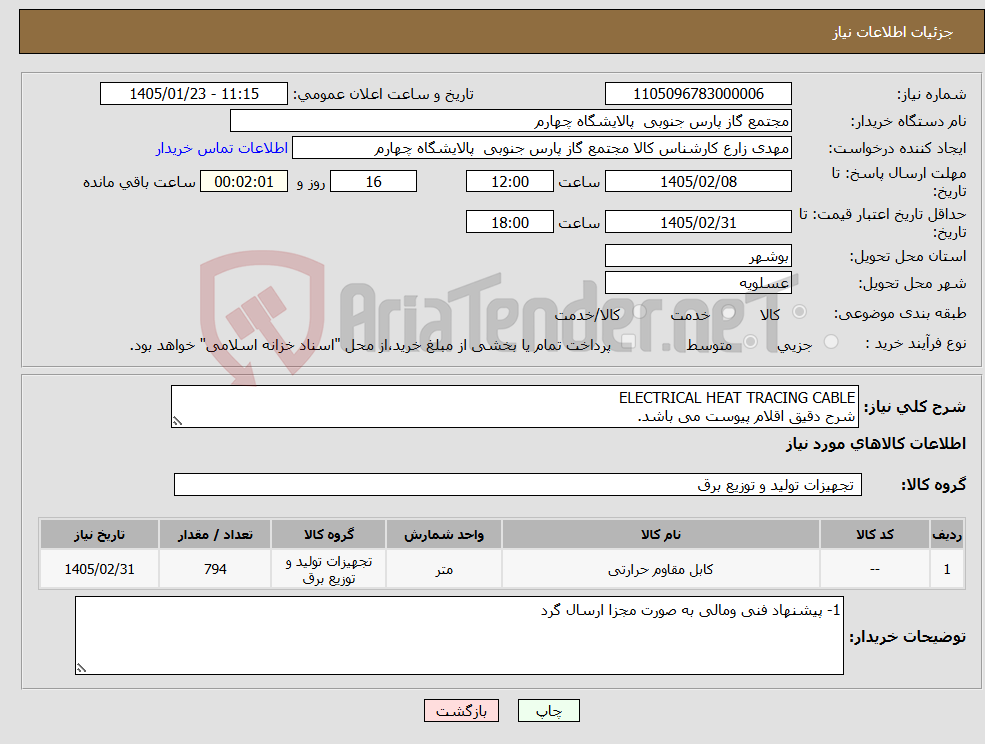Click the announcement date field 1405/01/23 - 11:15

pos(193,94)
